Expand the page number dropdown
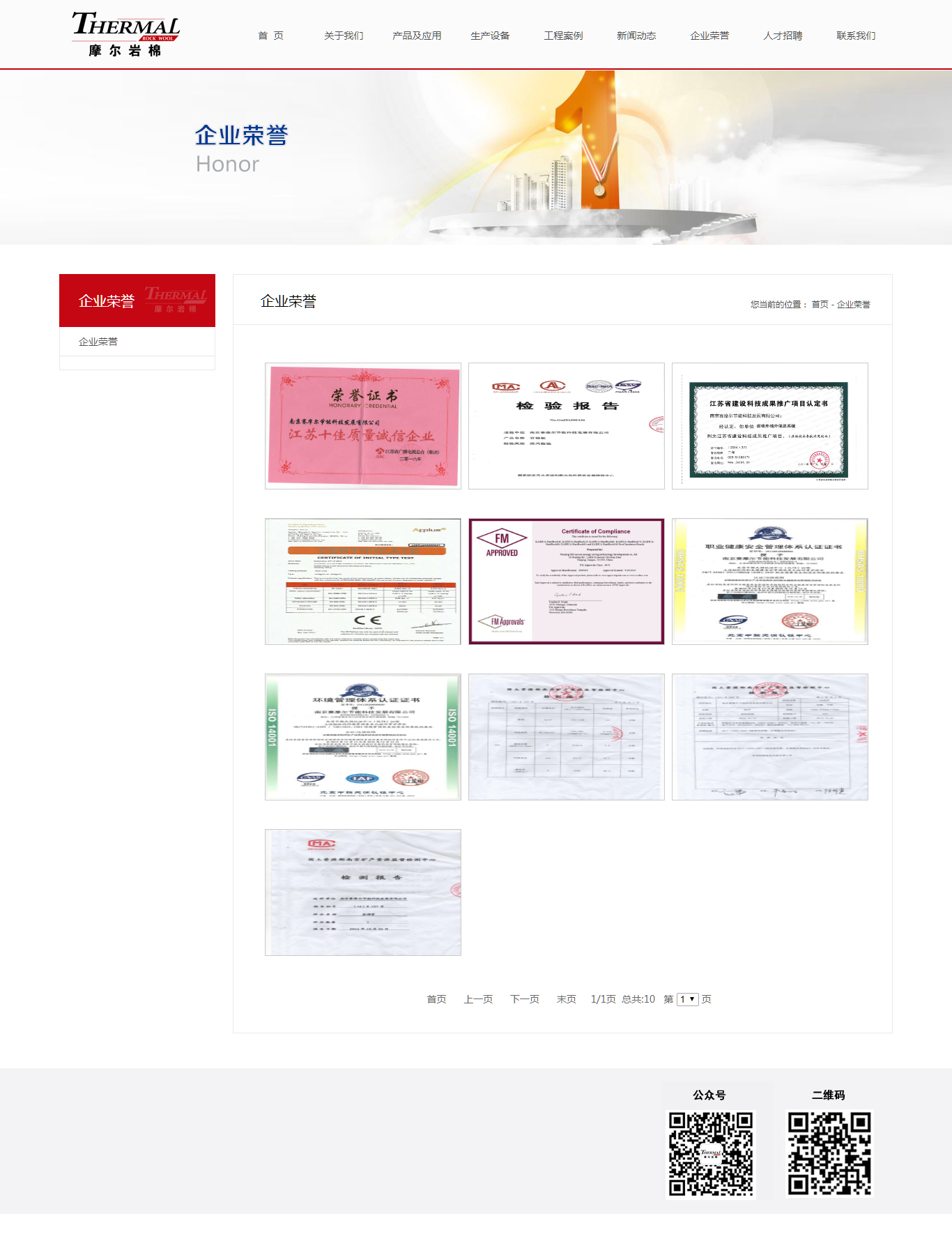 [x=687, y=999]
